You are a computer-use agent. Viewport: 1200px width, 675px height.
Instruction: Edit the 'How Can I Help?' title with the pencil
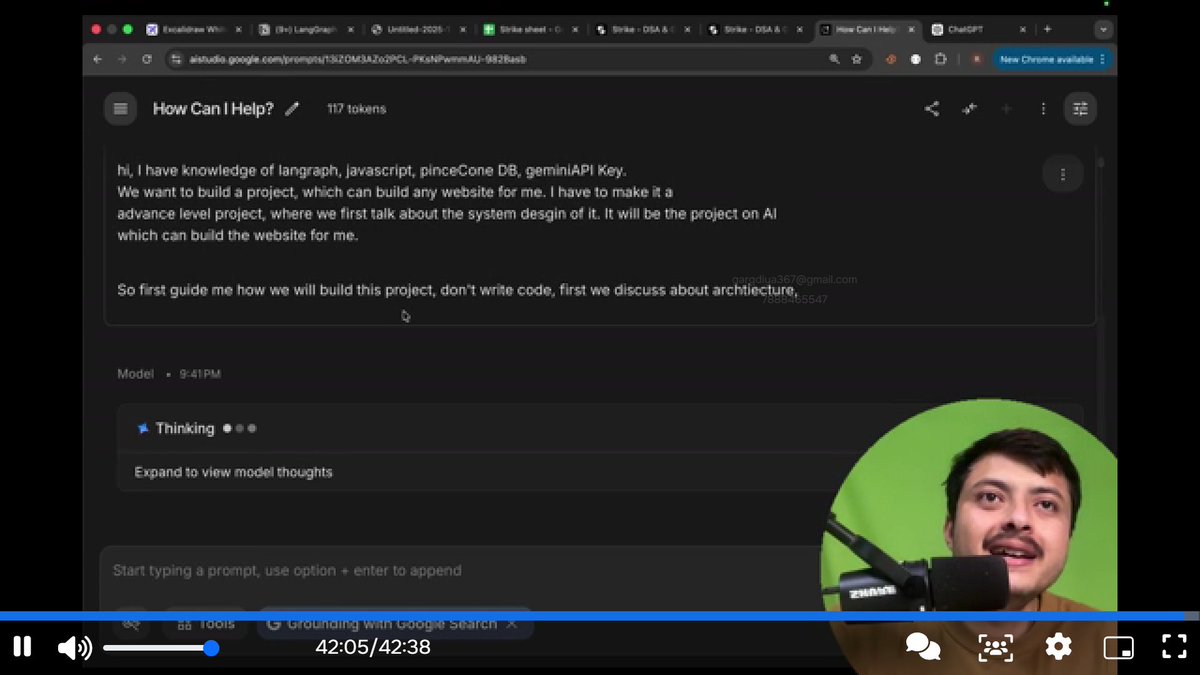[292, 109]
